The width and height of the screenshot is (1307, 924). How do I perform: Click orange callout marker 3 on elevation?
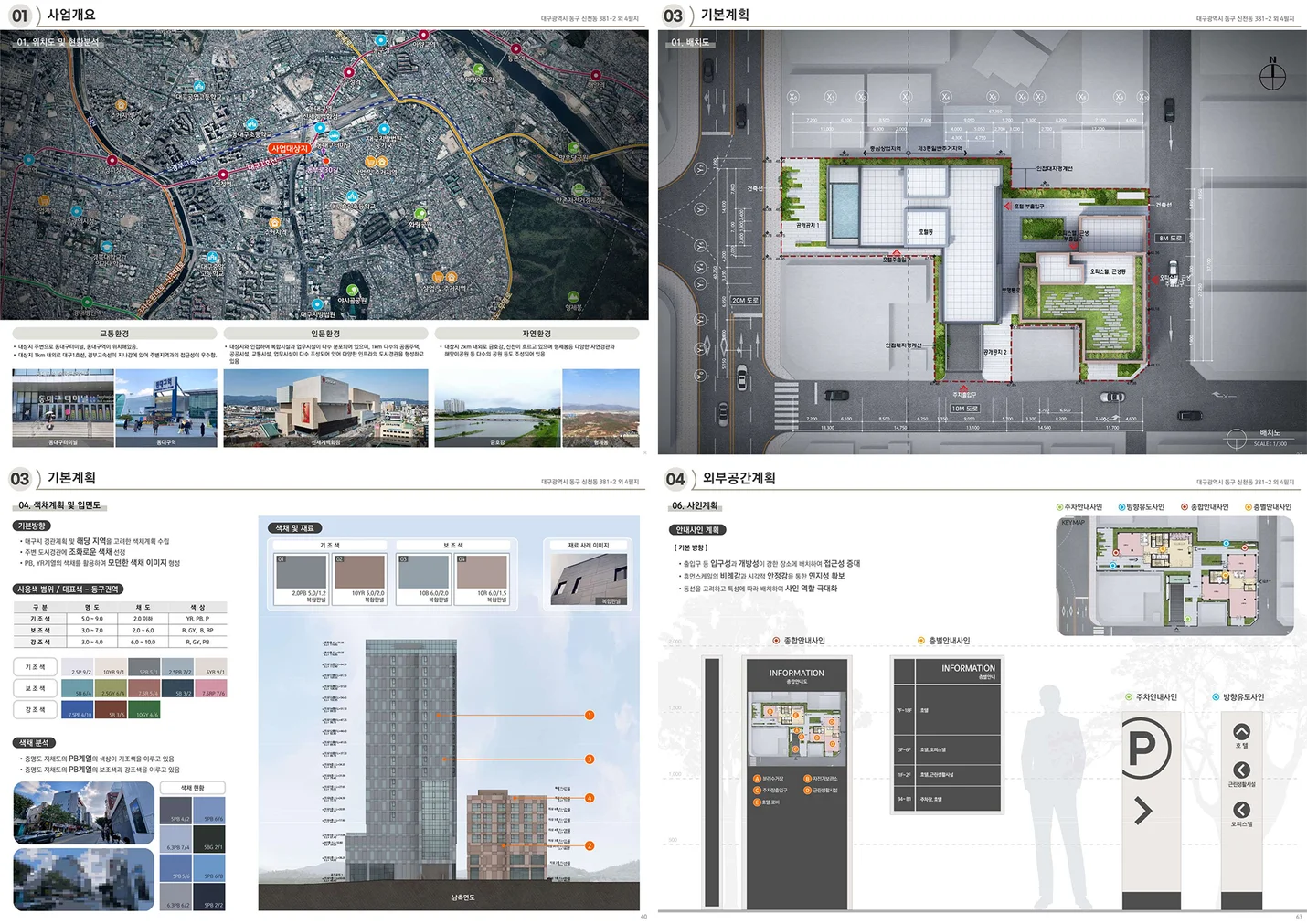590,759
